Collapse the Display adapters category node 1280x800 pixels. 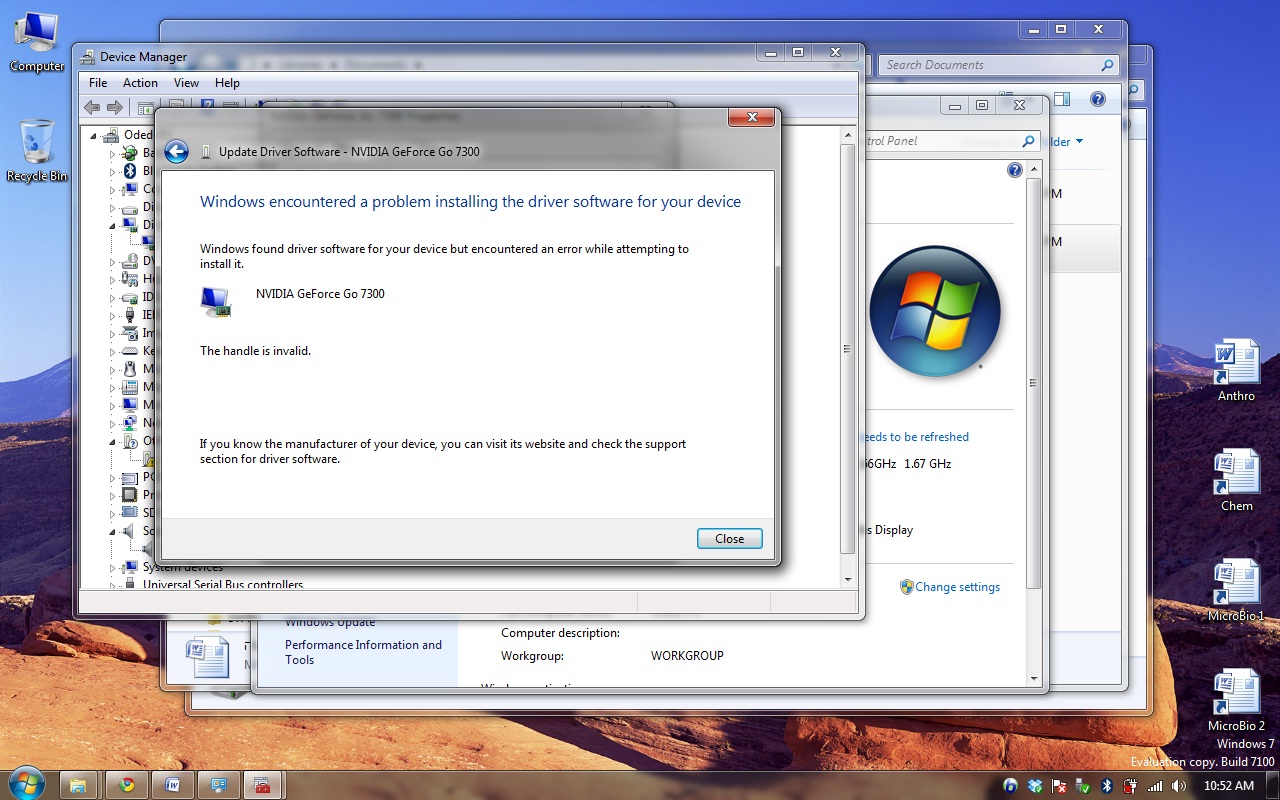pyautogui.click(x=113, y=225)
